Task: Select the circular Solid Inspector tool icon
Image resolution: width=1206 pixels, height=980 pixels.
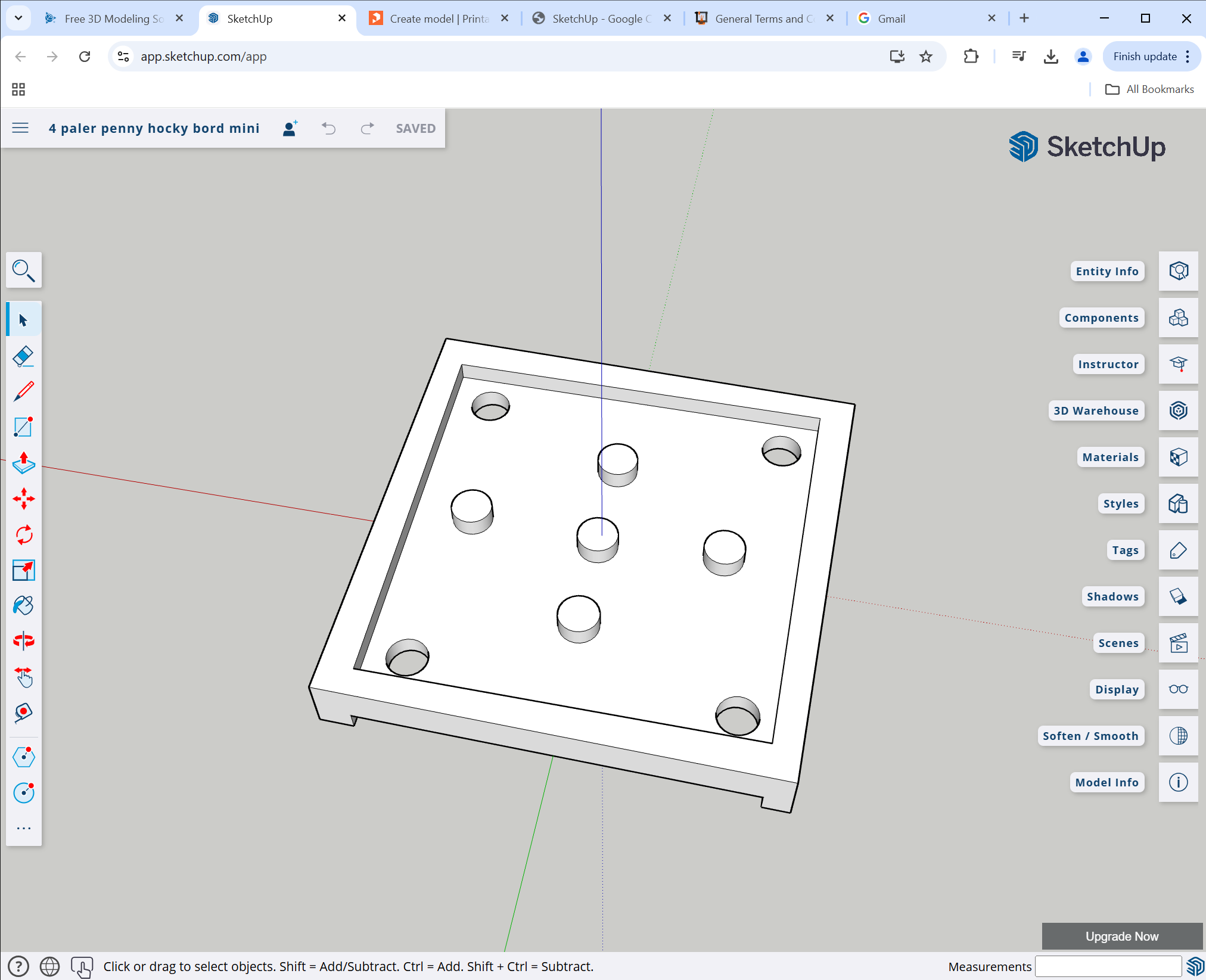Action: tap(24, 793)
